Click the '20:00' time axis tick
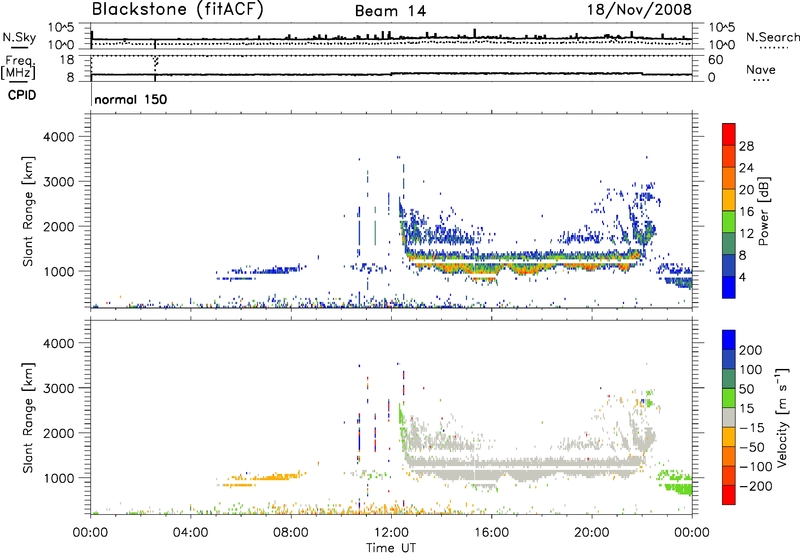 coord(591,533)
